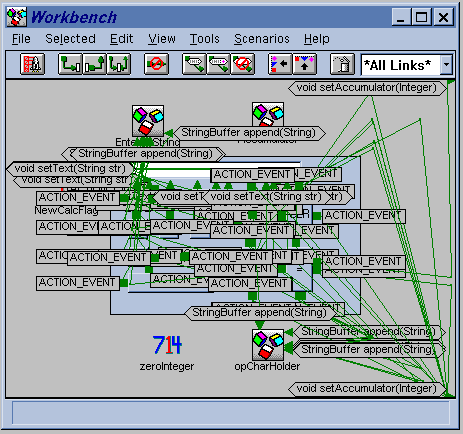Open the Tools menu

(205, 39)
